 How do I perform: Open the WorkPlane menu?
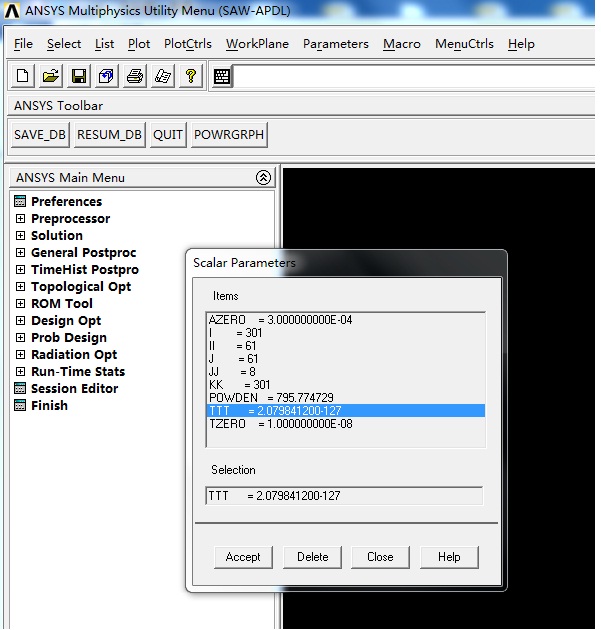257,43
